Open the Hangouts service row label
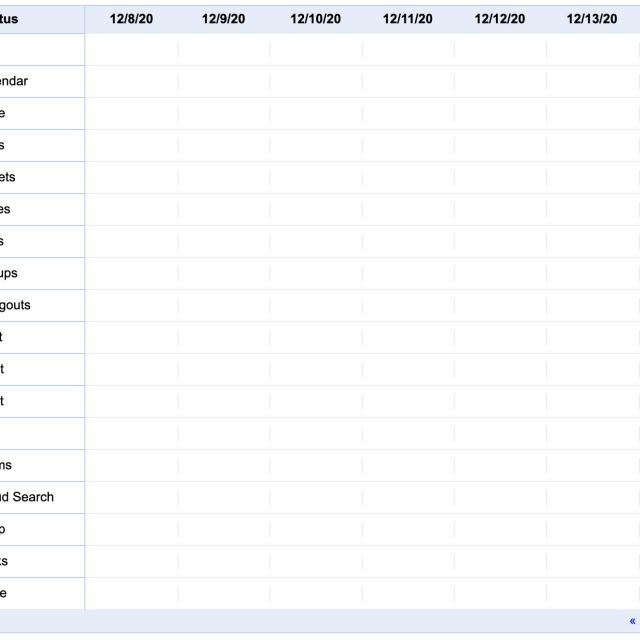Screen dimensions: 640x640 (x=15, y=305)
